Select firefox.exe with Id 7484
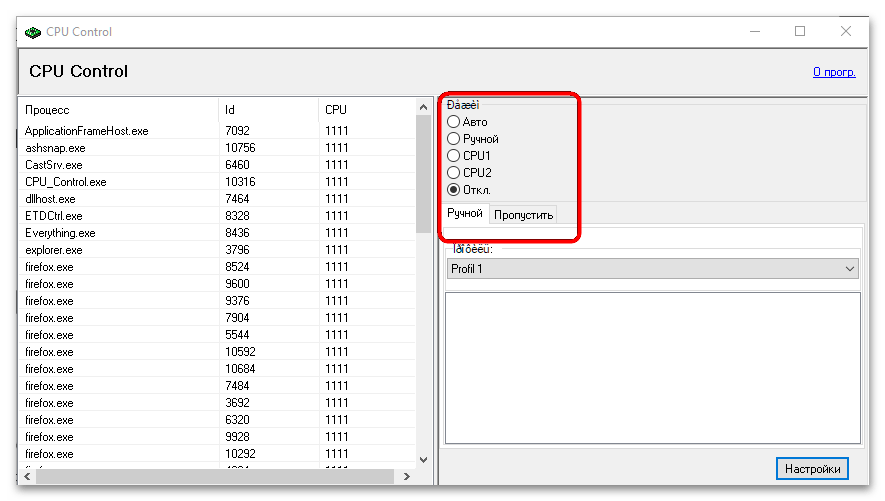 (x=217, y=385)
